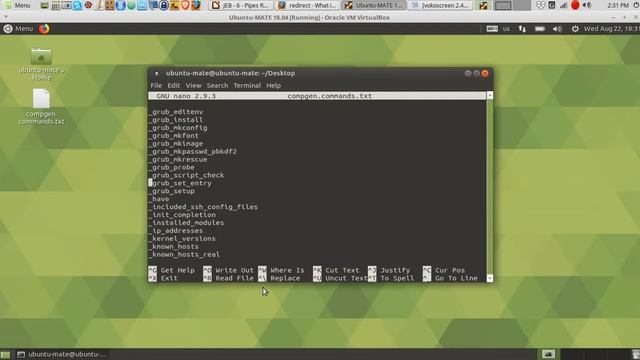This screenshot has width=640, height=360.
Task: Click line _grub_probe in nano
Action: [172, 167]
